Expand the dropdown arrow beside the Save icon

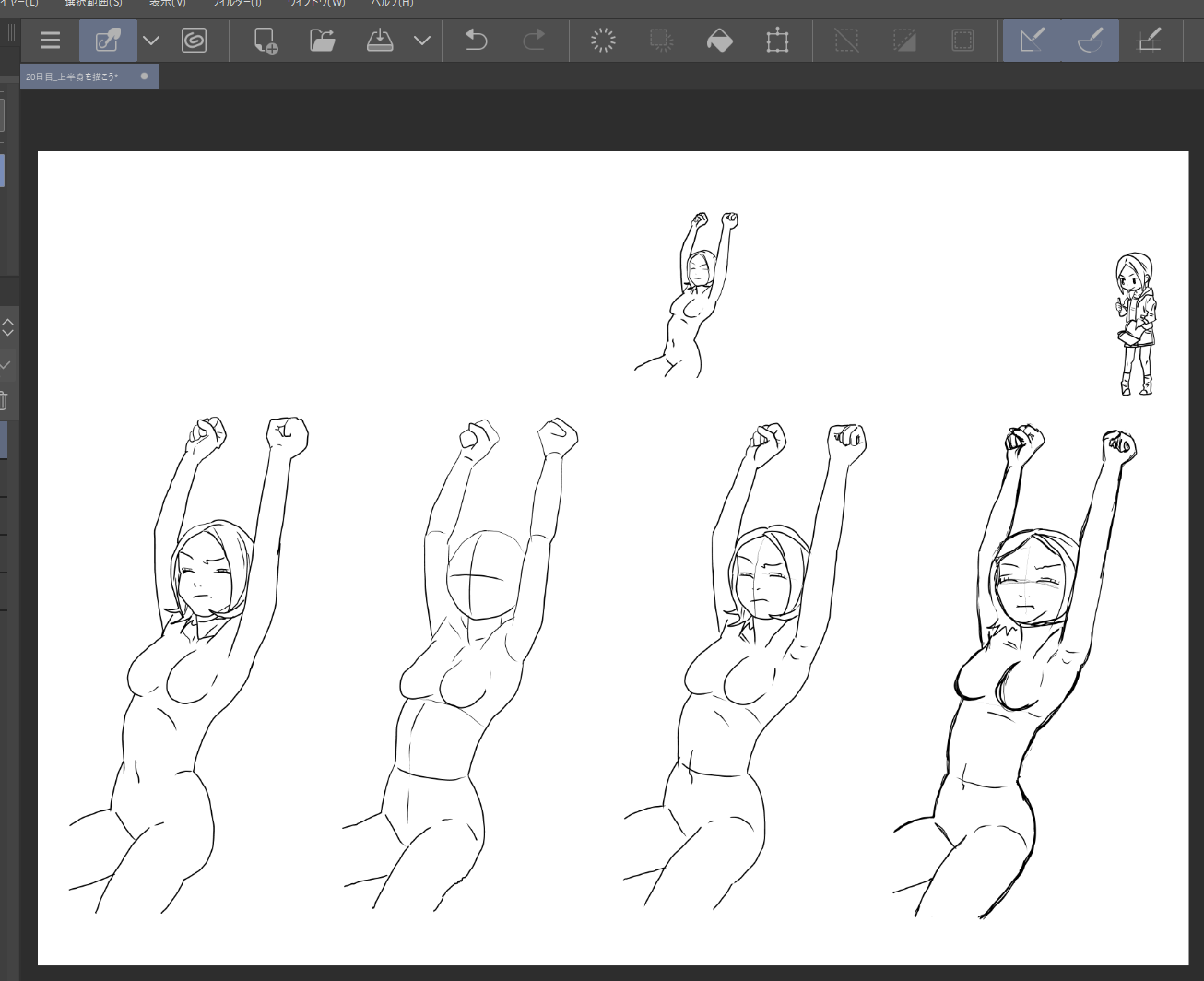pos(422,41)
